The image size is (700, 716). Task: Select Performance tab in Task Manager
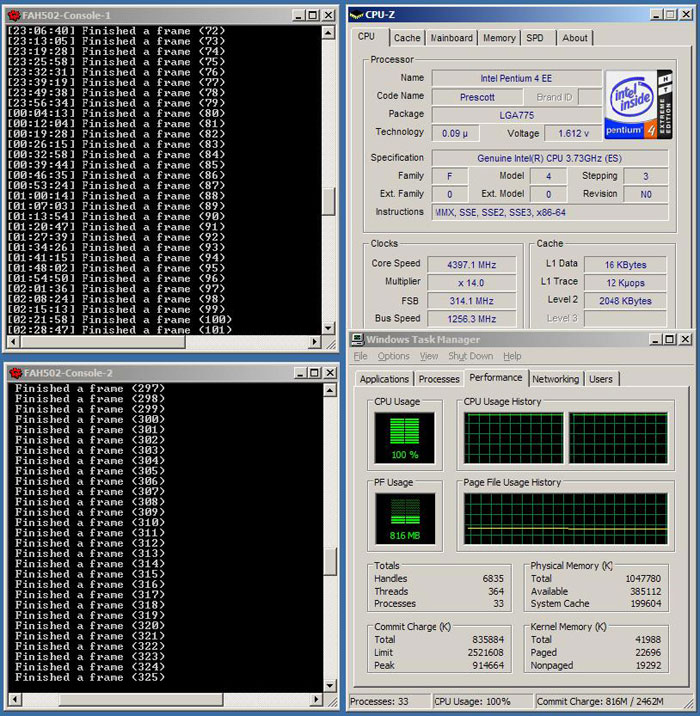(496, 378)
